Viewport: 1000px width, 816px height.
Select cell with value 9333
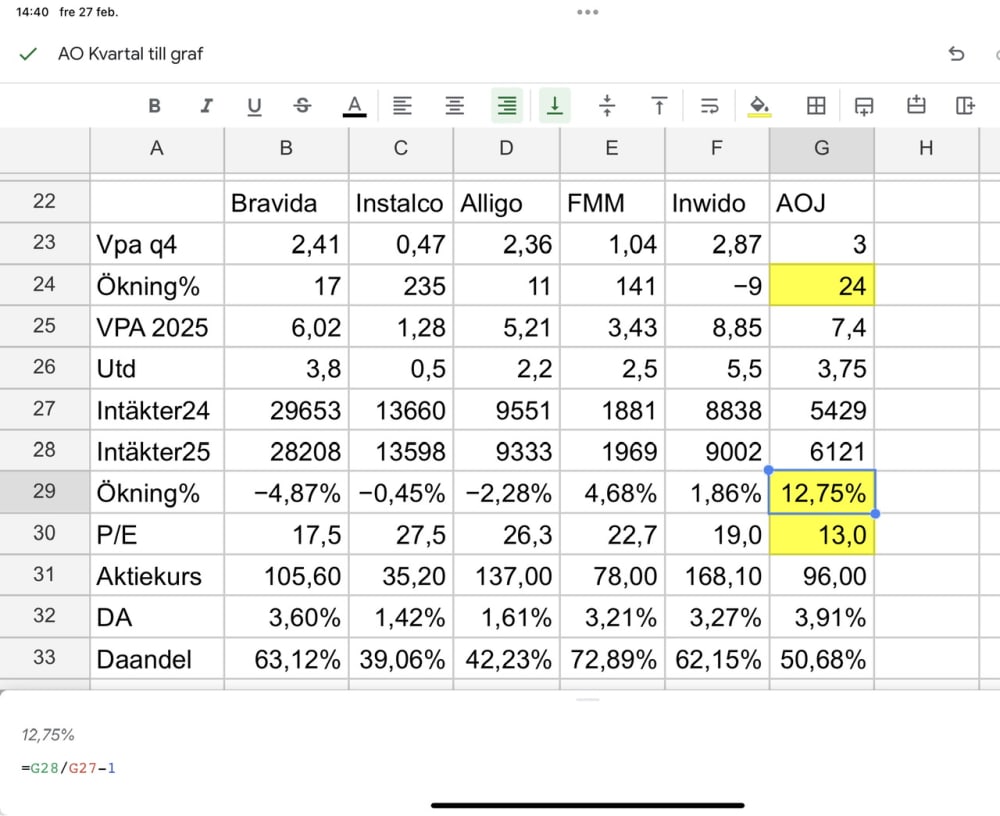(x=506, y=451)
